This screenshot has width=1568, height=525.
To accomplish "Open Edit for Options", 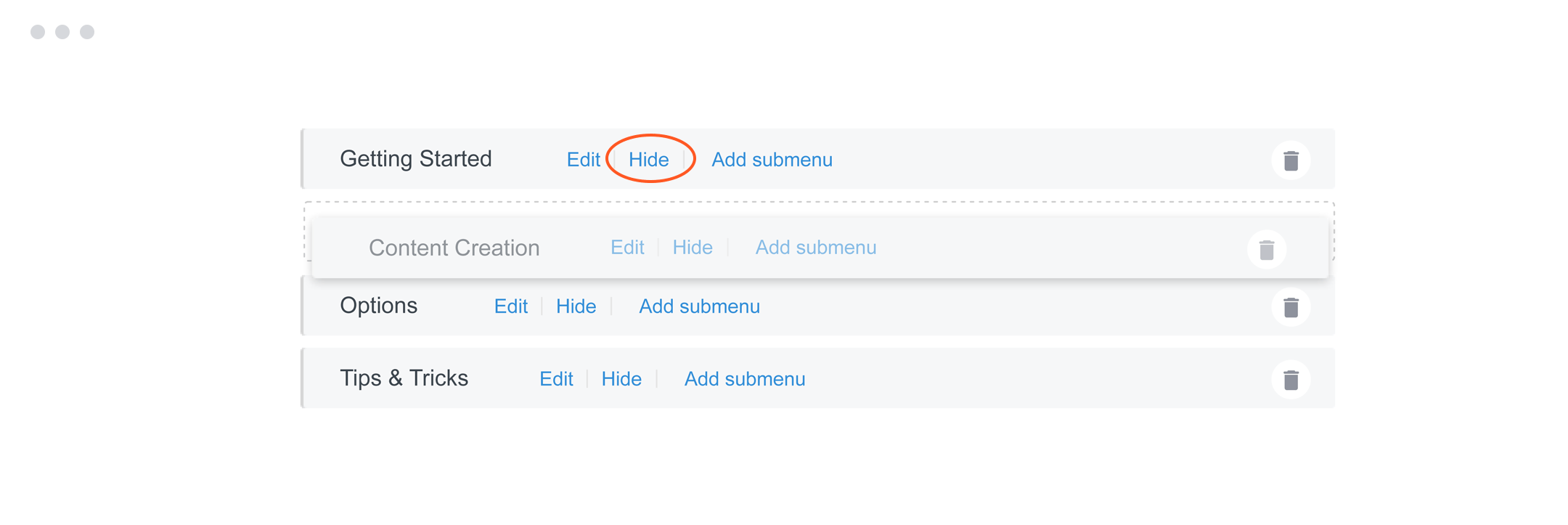I will (510, 306).
